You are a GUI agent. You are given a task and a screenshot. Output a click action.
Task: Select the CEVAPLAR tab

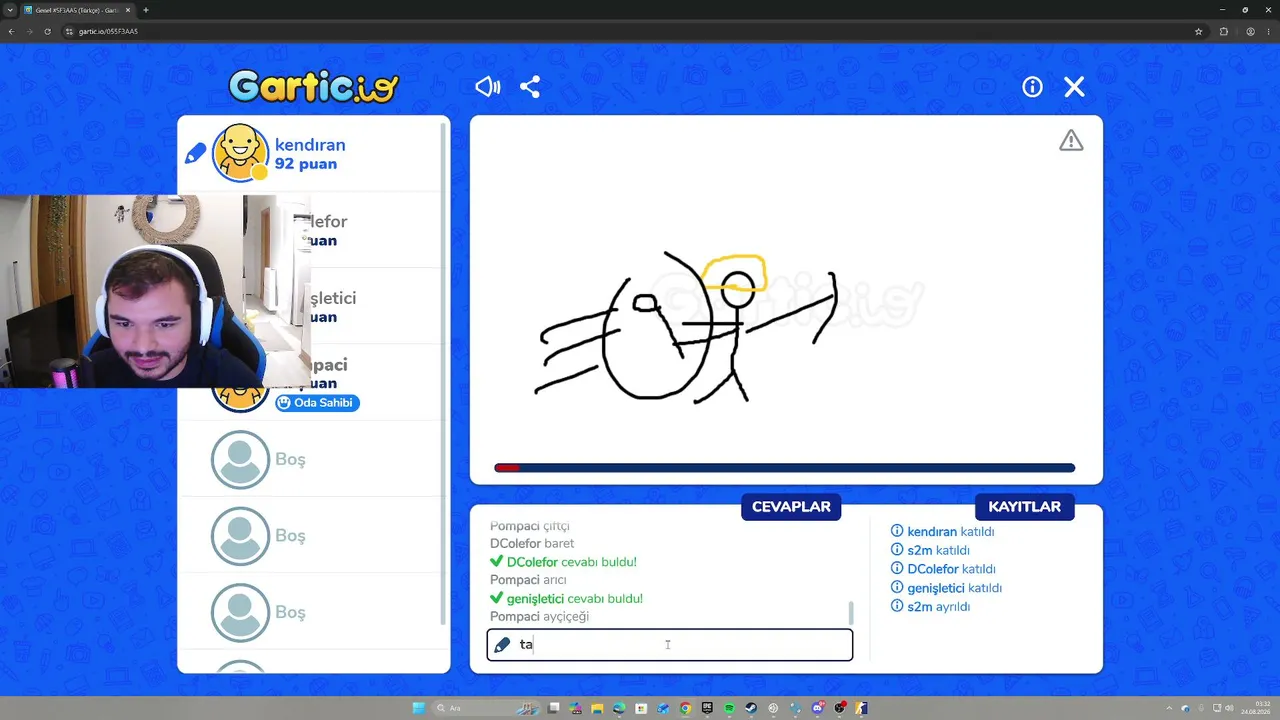pos(791,507)
